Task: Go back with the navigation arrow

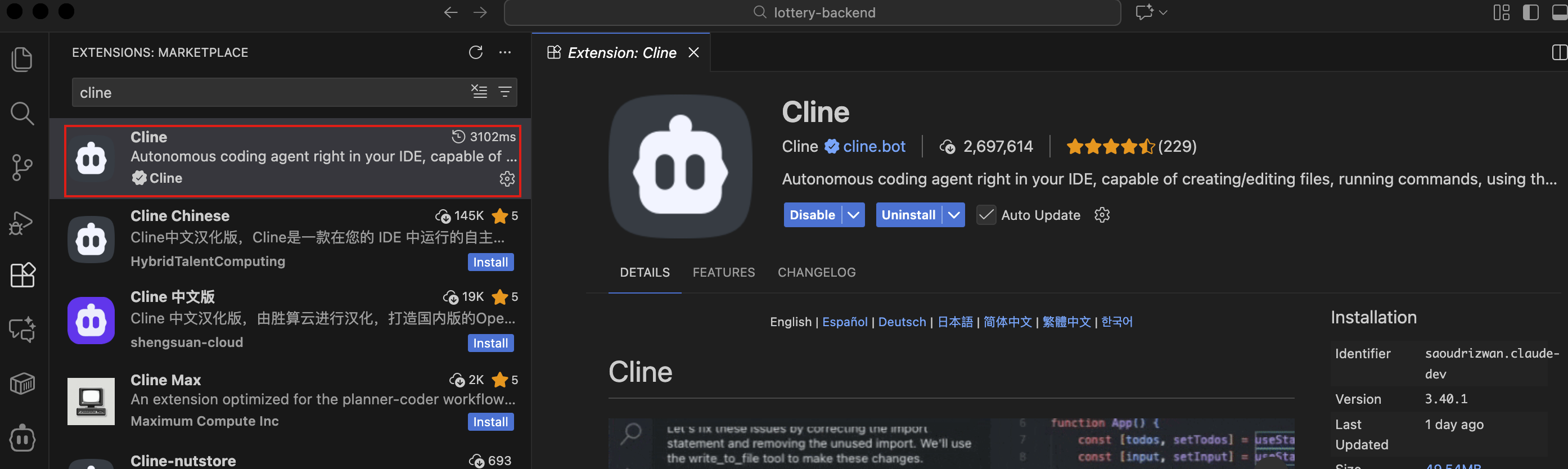Action: tap(450, 12)
